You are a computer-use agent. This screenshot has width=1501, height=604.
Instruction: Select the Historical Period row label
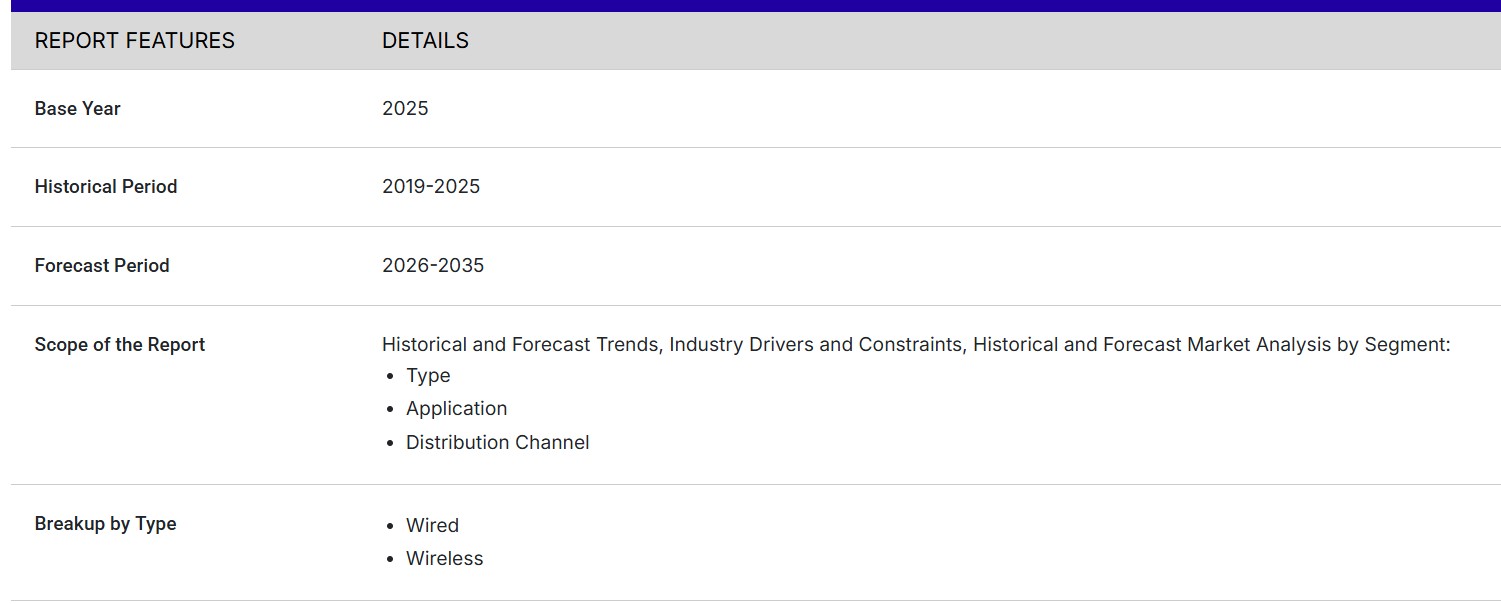tap(105, 187)
